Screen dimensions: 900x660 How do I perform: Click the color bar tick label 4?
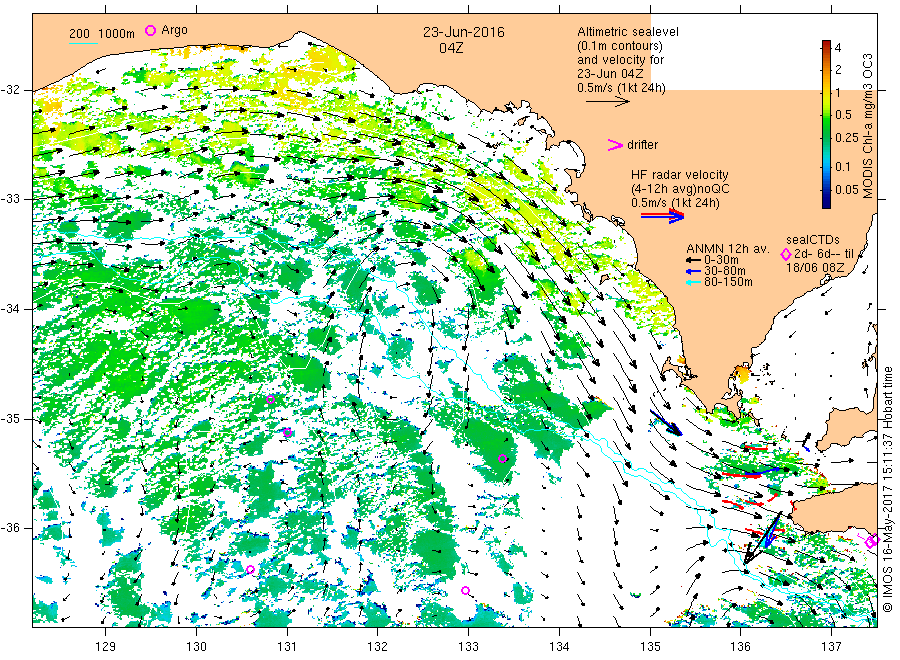pos(838,48)
